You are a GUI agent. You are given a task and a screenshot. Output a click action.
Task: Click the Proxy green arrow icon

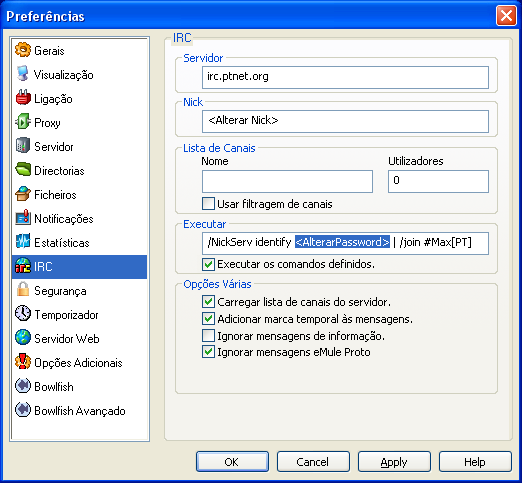[23, 122]
